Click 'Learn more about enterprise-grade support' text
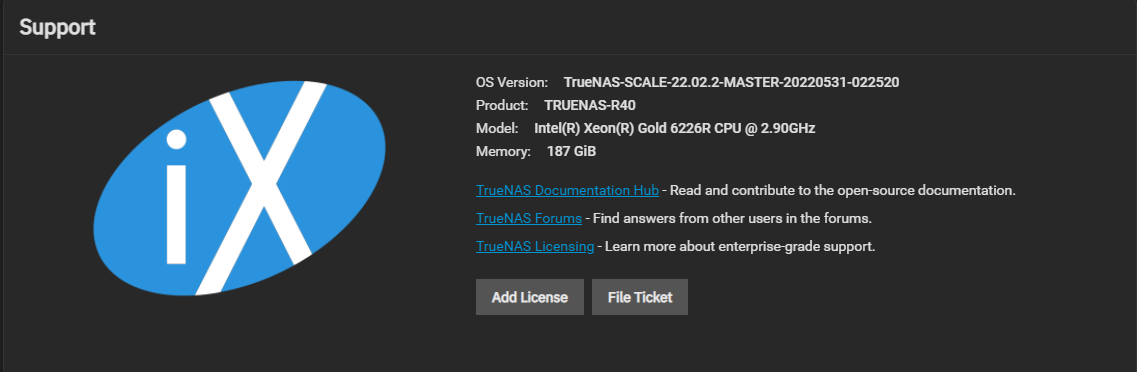This screenshot has width=1137, height=372. point(740,247)
